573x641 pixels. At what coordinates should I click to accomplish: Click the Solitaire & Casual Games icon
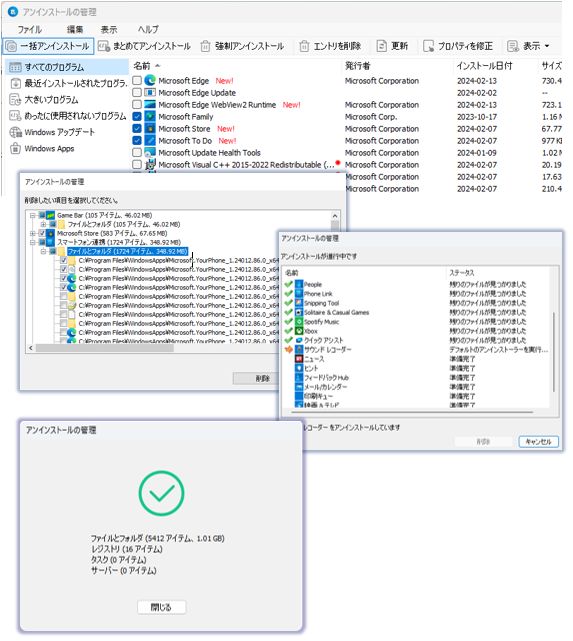pos(299,313)
